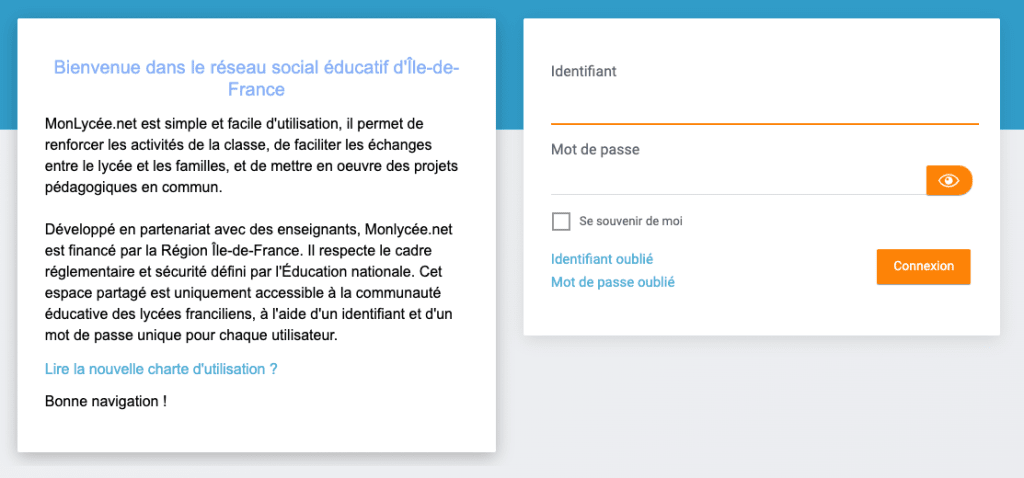
Task: Open Lire la nouvelle charte d'utilisation link
Action: (161, 369)
